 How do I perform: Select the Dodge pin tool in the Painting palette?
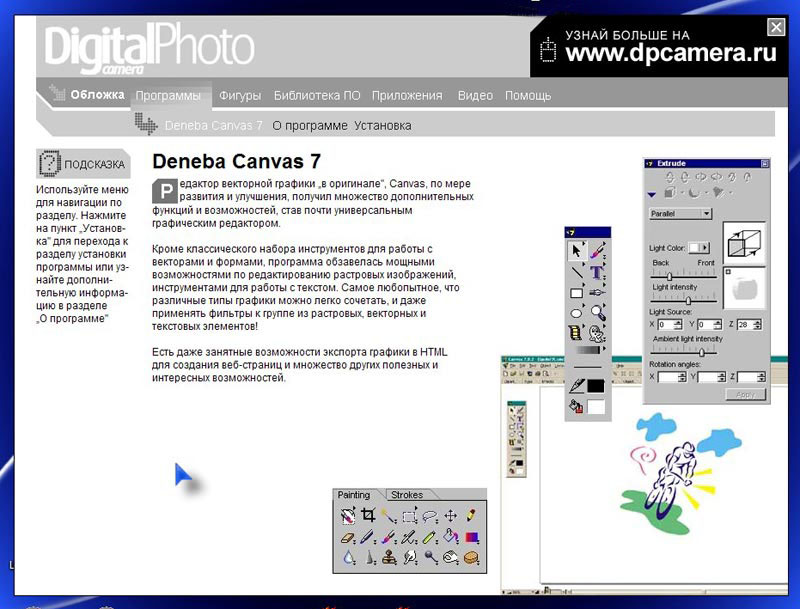(430, 557)
